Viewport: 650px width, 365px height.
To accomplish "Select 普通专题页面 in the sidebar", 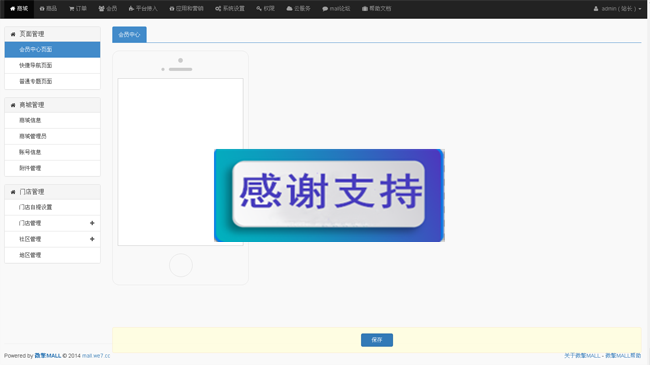I will point(52,81).
